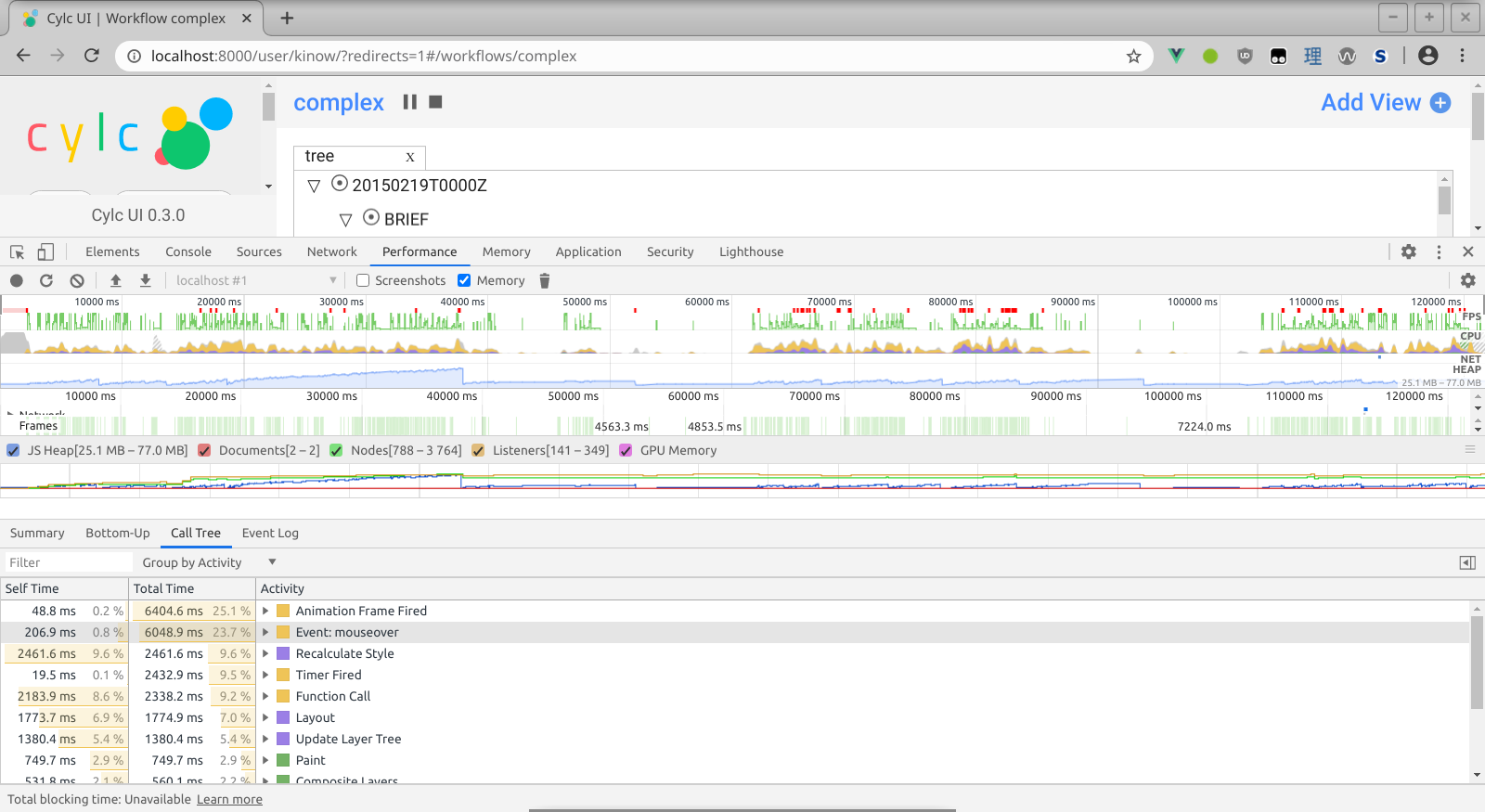Go back in browser history
This screenshot has height=812, width=1485.
(x=23, y=56)
